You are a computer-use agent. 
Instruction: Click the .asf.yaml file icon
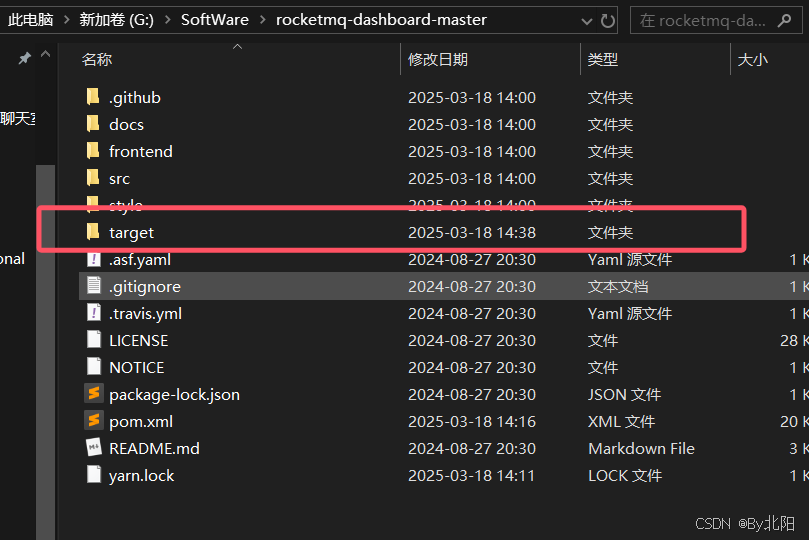pos(94,259)
